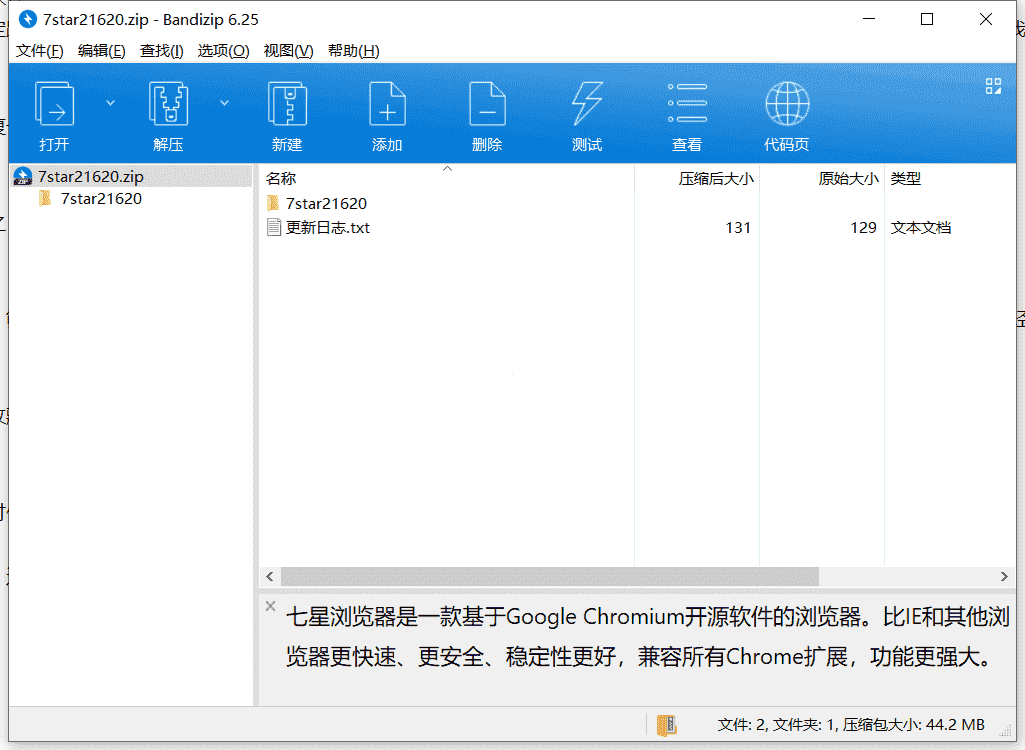The image size is (1025, 750).
Task: Click the Open (打开) toolbar icon
Action: click(54, 103)
